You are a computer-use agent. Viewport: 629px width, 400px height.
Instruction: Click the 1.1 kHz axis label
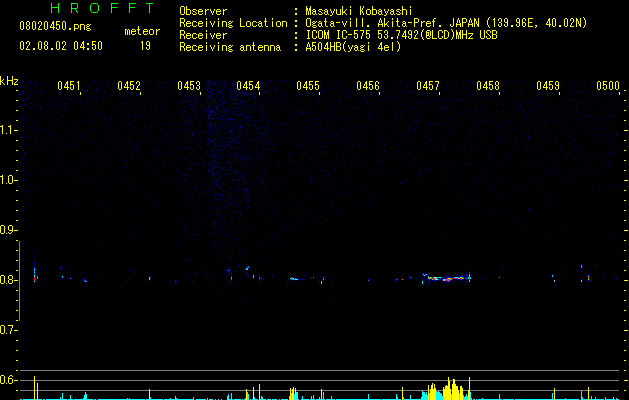8,130
